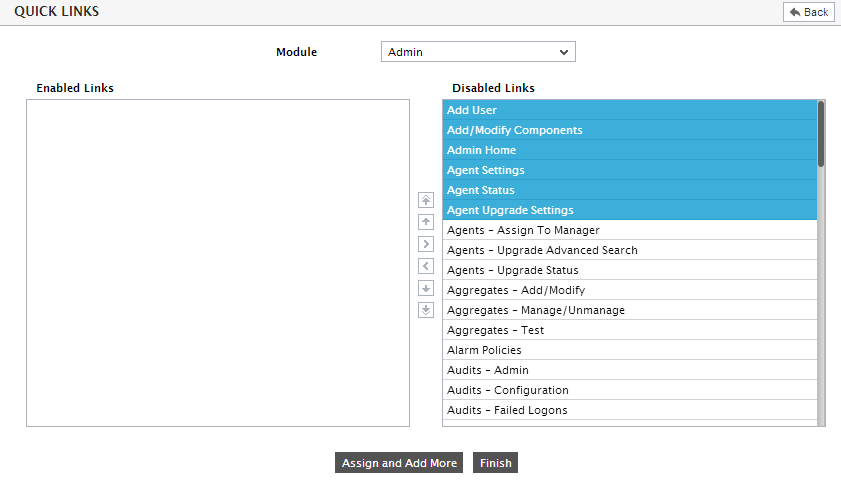Click the move up arrow icon
Image resolution: width=841 pixels, height=487 pixels.
pos(426,222)
